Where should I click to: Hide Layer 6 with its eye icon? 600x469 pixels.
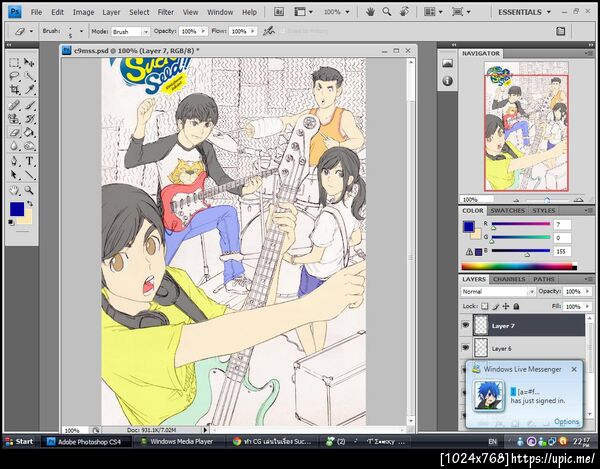[x=465, y=347]
